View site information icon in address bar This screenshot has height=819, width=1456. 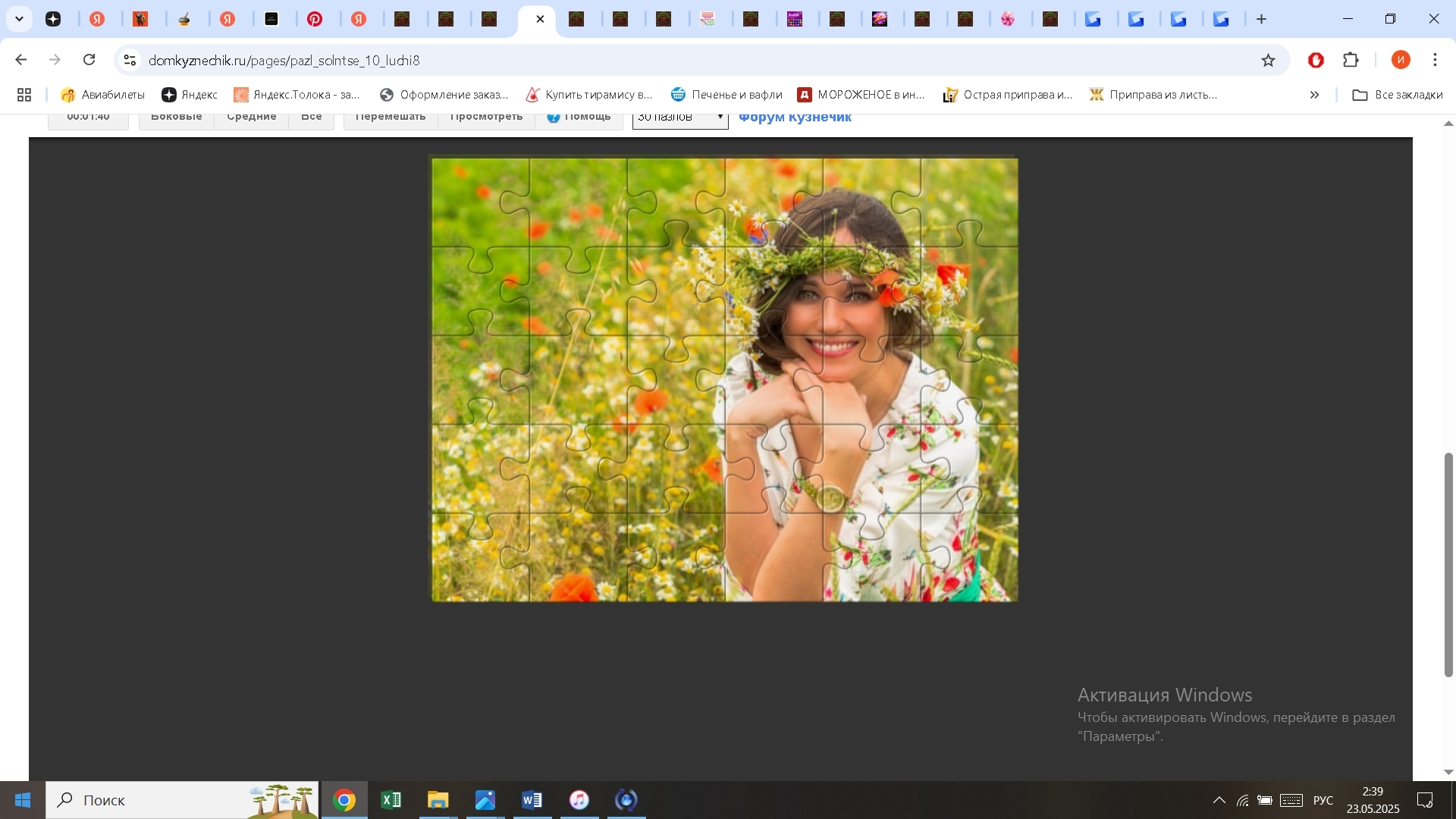[x=130, y=60]
